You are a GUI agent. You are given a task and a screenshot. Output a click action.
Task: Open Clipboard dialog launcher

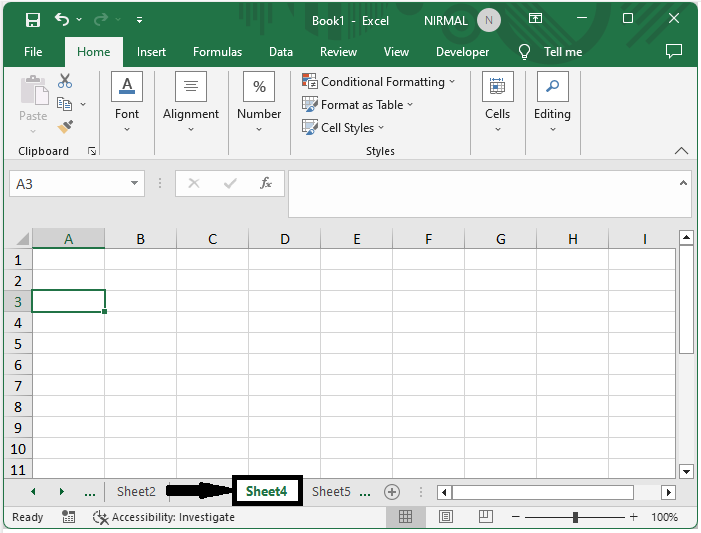[92, 151]
